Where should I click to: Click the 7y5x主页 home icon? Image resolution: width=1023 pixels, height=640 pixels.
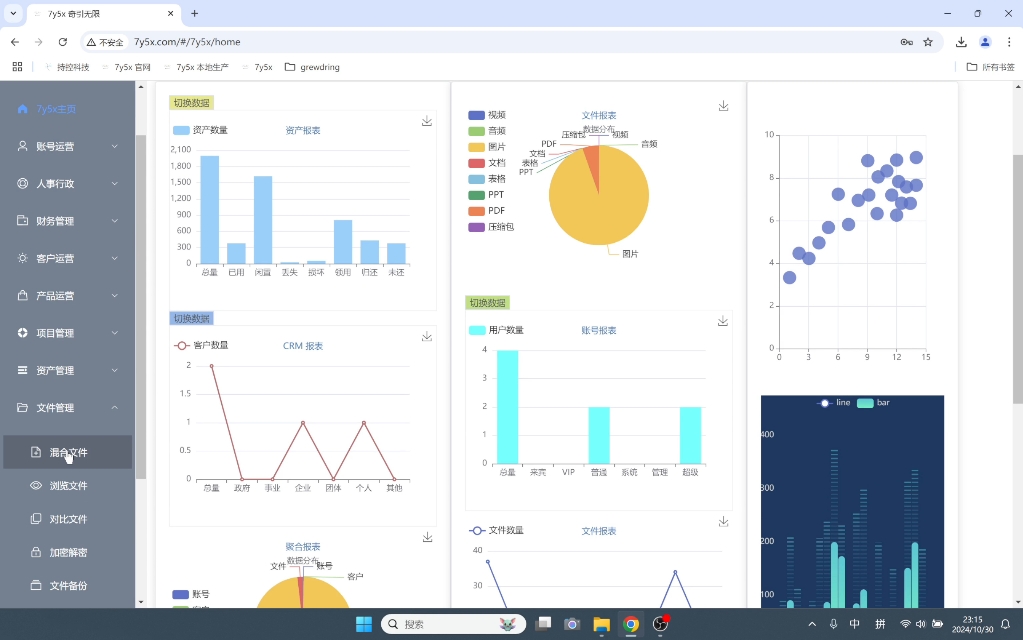23,109
